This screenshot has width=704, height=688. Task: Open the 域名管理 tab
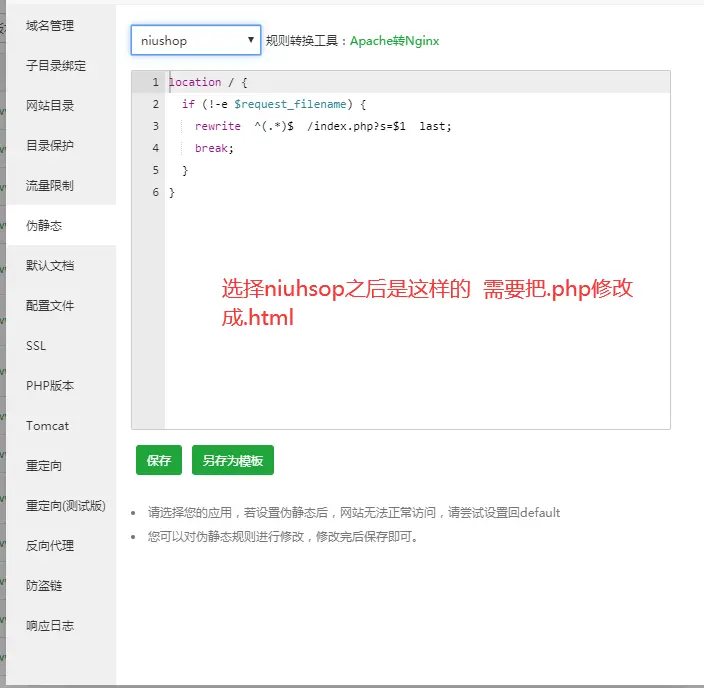coord(50,26)
